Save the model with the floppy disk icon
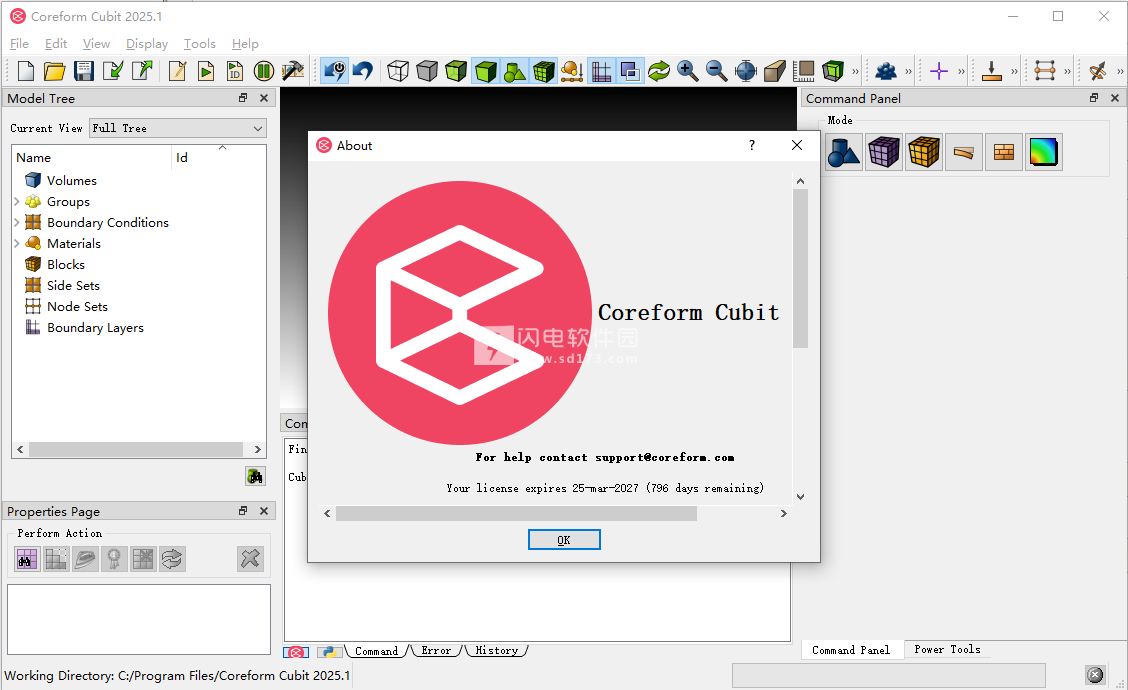The image size is (1128, 690). click(84, 71)
